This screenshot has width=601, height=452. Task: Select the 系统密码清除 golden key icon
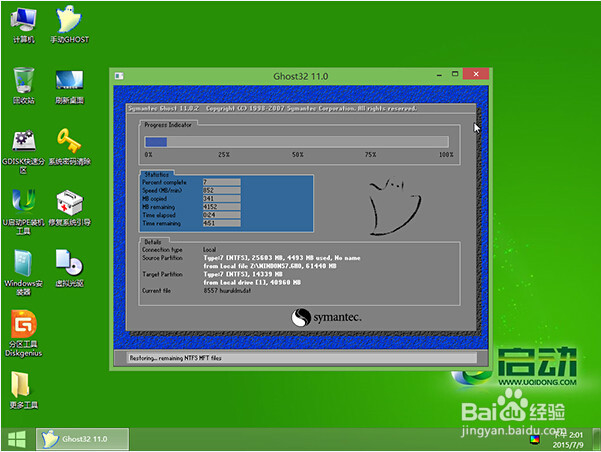(69, 147)
